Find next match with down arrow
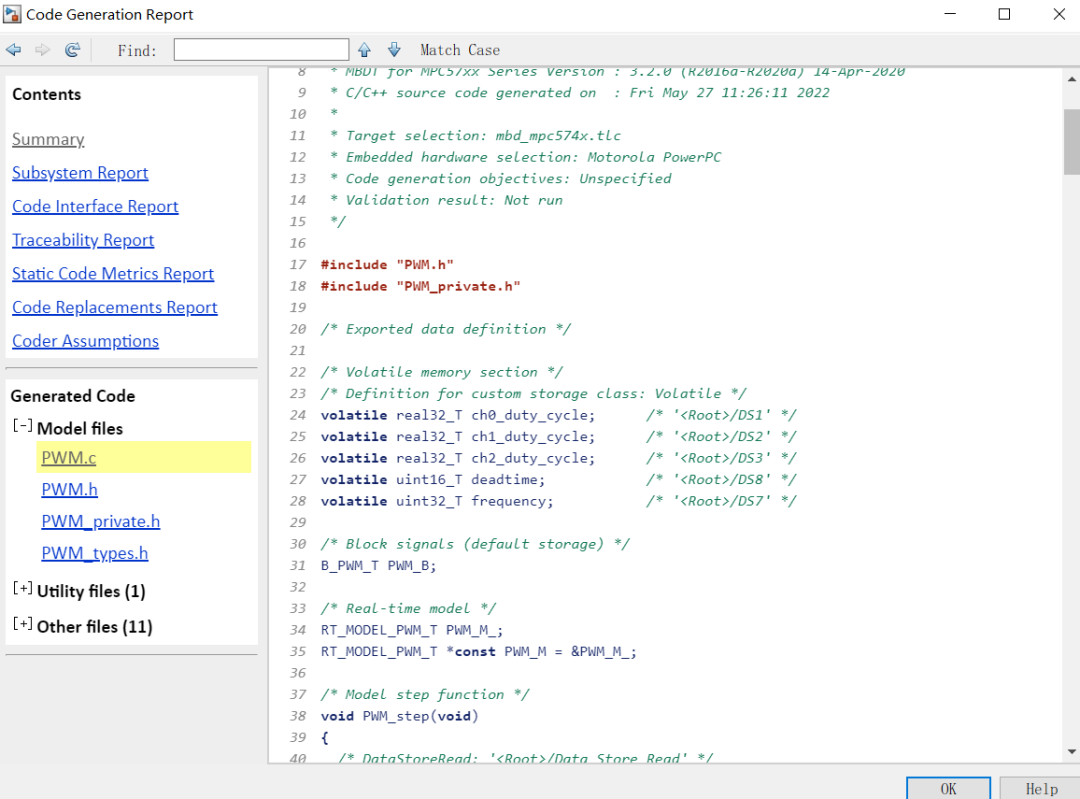Image resolution: width=1080 pixels, height=799 pixels. [394, 50]
